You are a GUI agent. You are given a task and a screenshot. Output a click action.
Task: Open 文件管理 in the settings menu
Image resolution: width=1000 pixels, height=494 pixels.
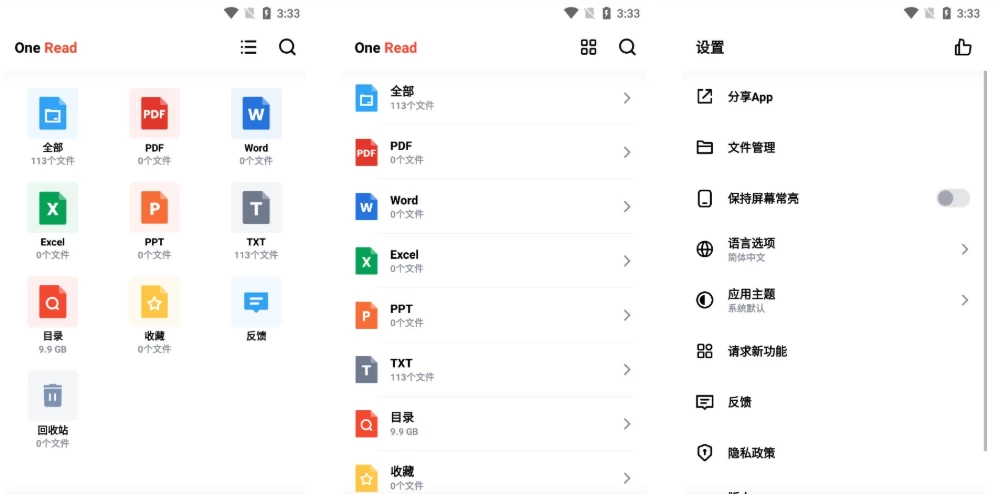(751, 148)
